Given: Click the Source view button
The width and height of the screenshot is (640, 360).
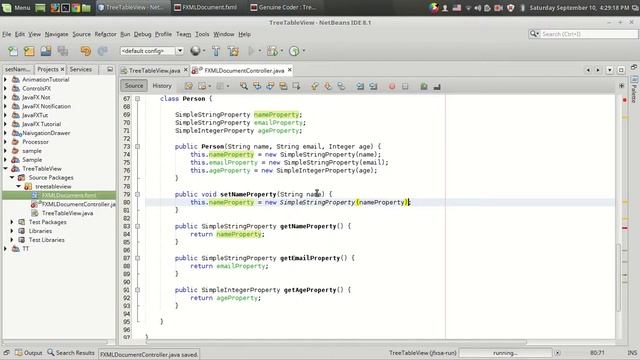Looking at the screenshot, I should tap(134, 86).
